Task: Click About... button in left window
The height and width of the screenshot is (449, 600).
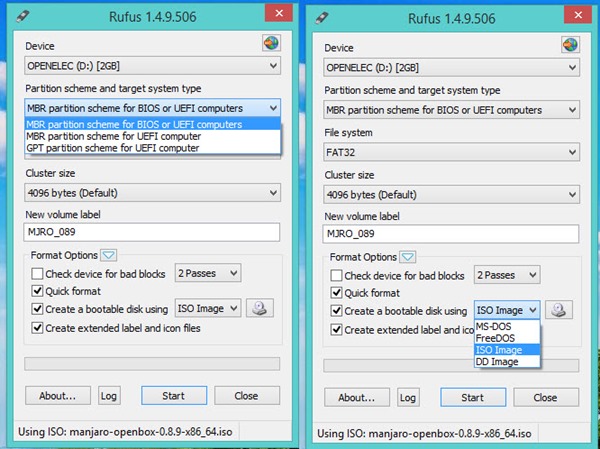Action: (58, 395)
